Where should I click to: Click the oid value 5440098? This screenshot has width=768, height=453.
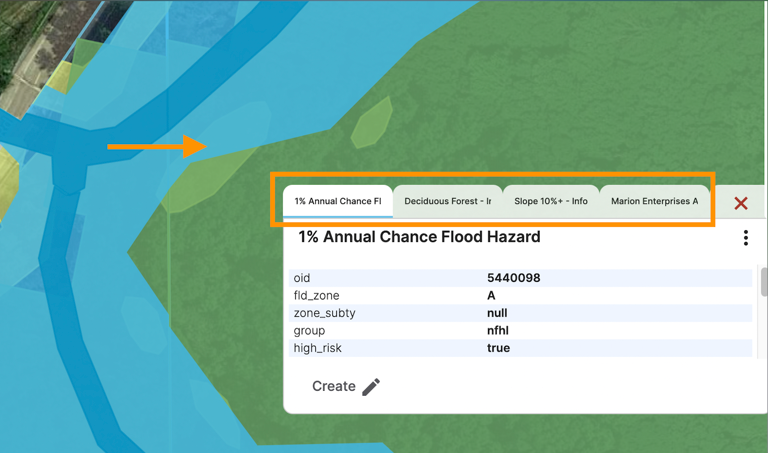513,278
